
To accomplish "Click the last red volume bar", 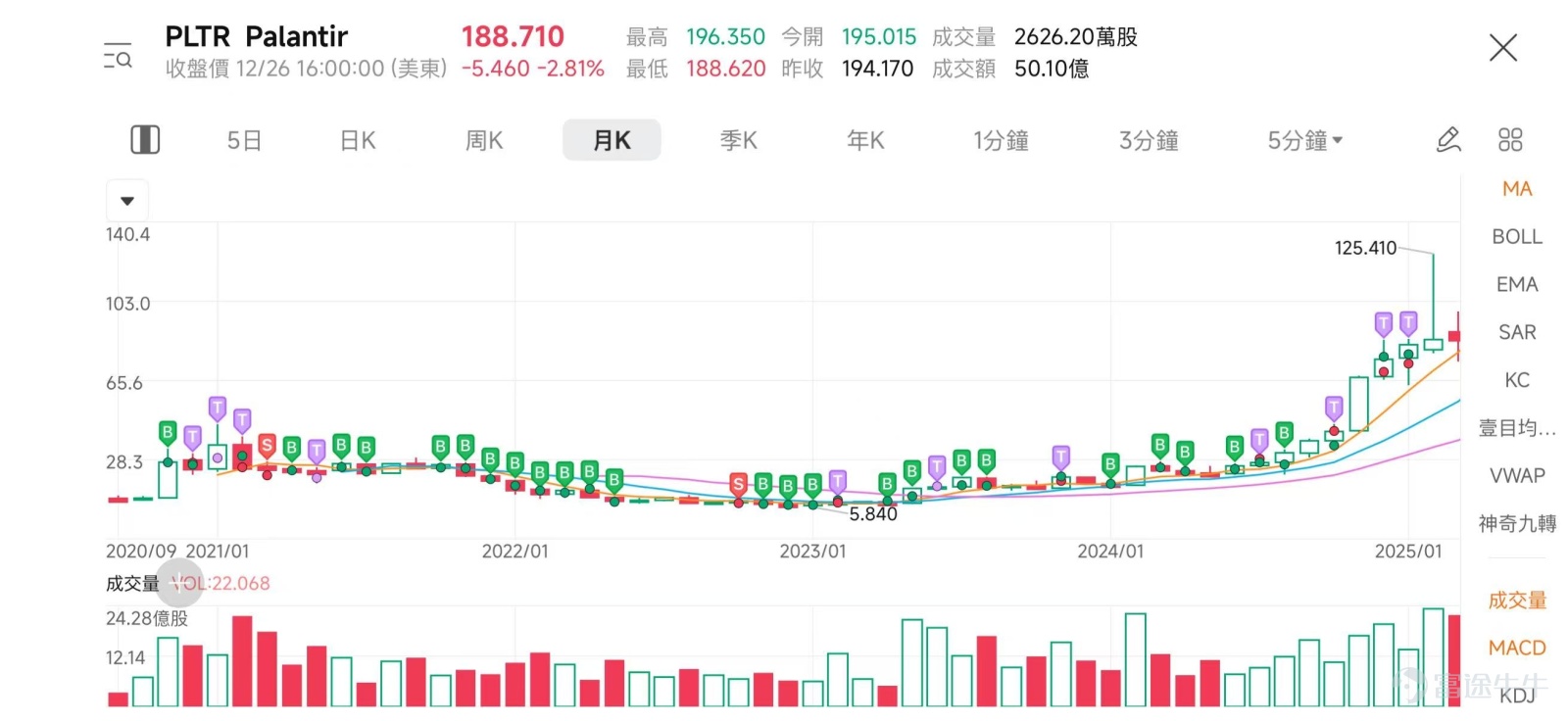I will [x=1454, y=660].
